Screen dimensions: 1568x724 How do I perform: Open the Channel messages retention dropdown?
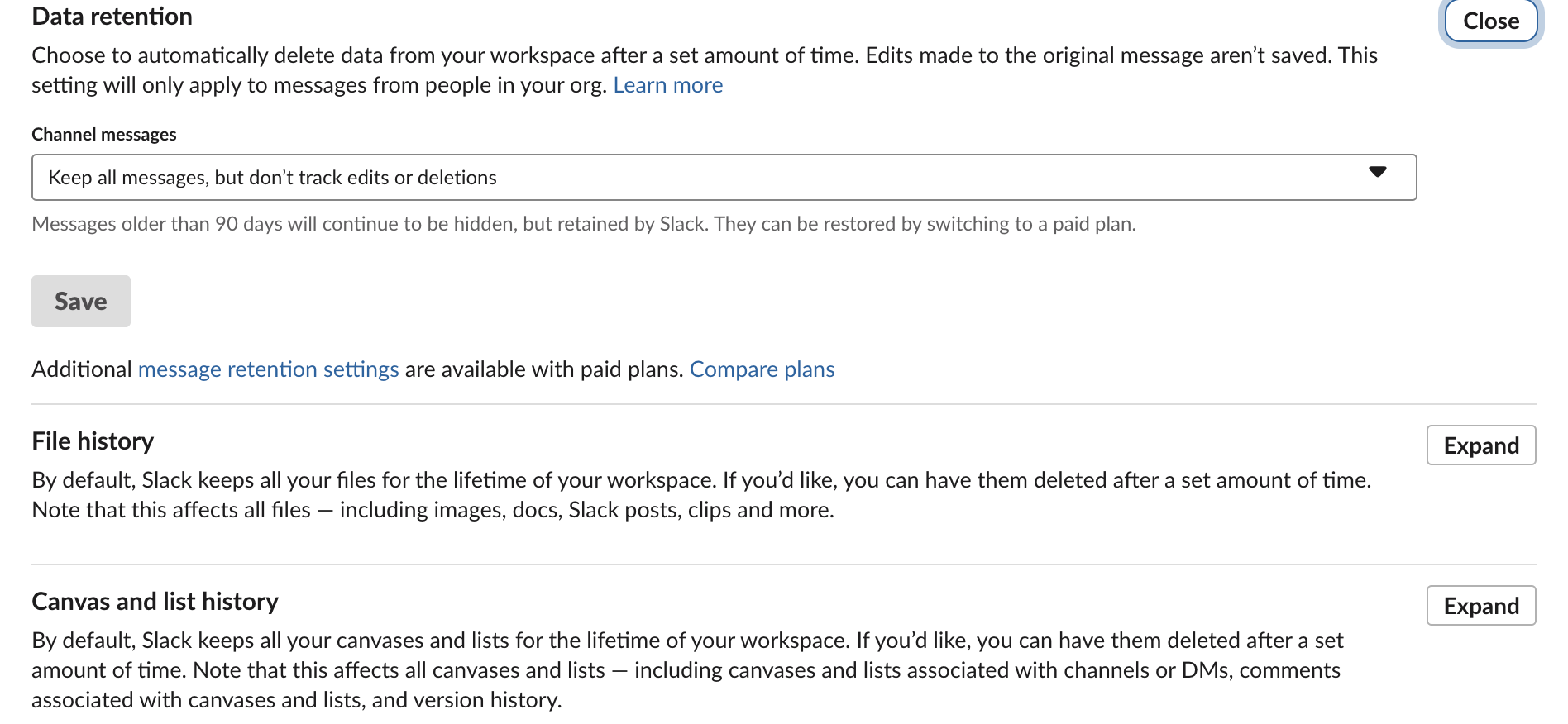coord(724,177)
